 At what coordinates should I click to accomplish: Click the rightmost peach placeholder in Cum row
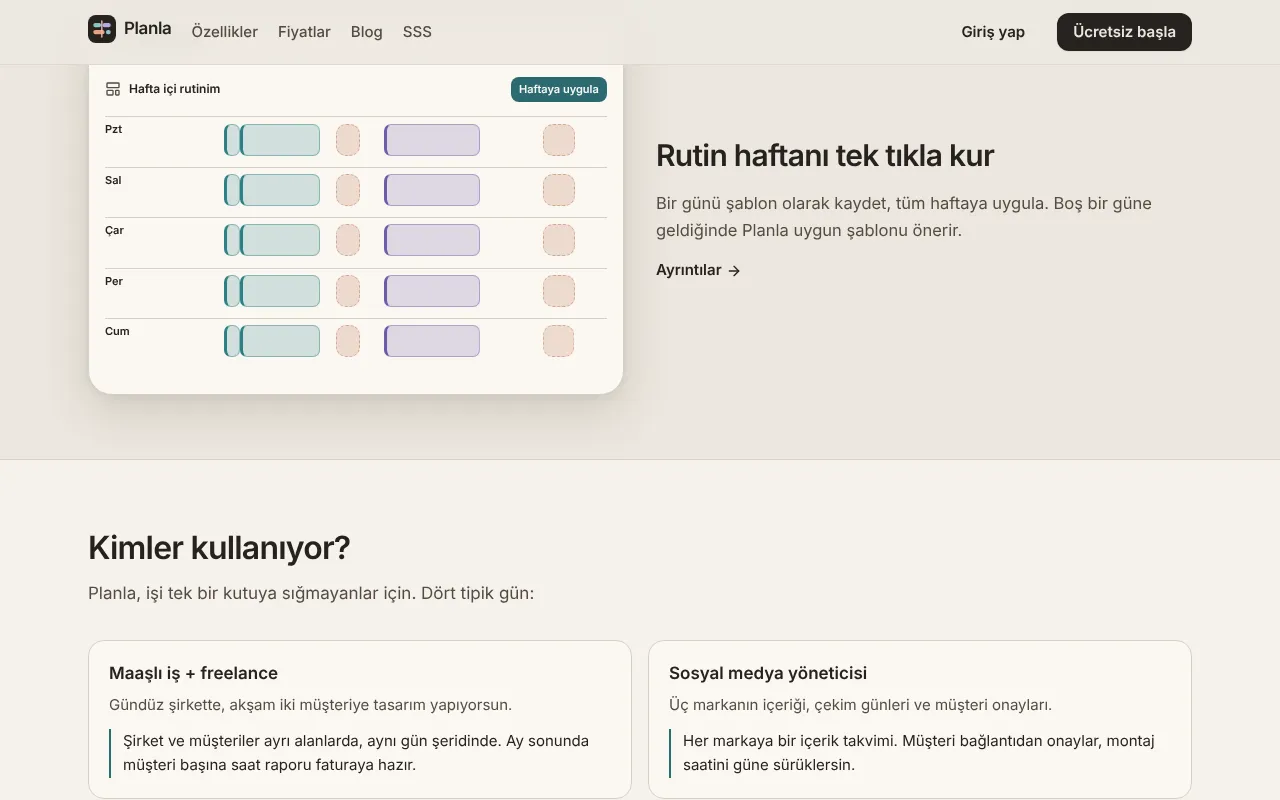coord(559,341)
